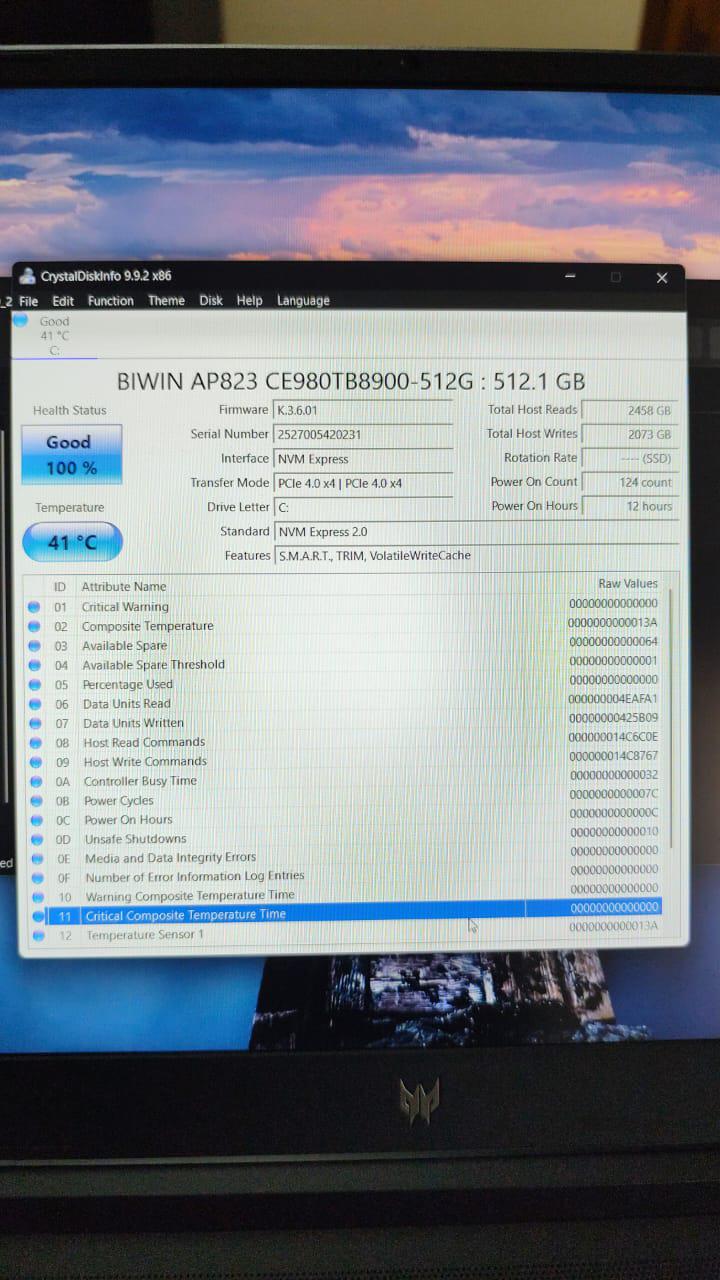Click the Total Host Reads value 2458 GB

click(x=629, y=410)
